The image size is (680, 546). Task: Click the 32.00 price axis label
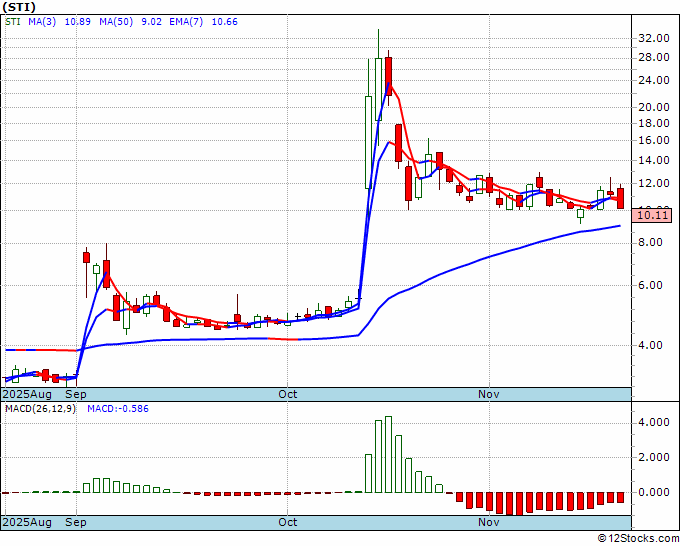click(654, 38)
